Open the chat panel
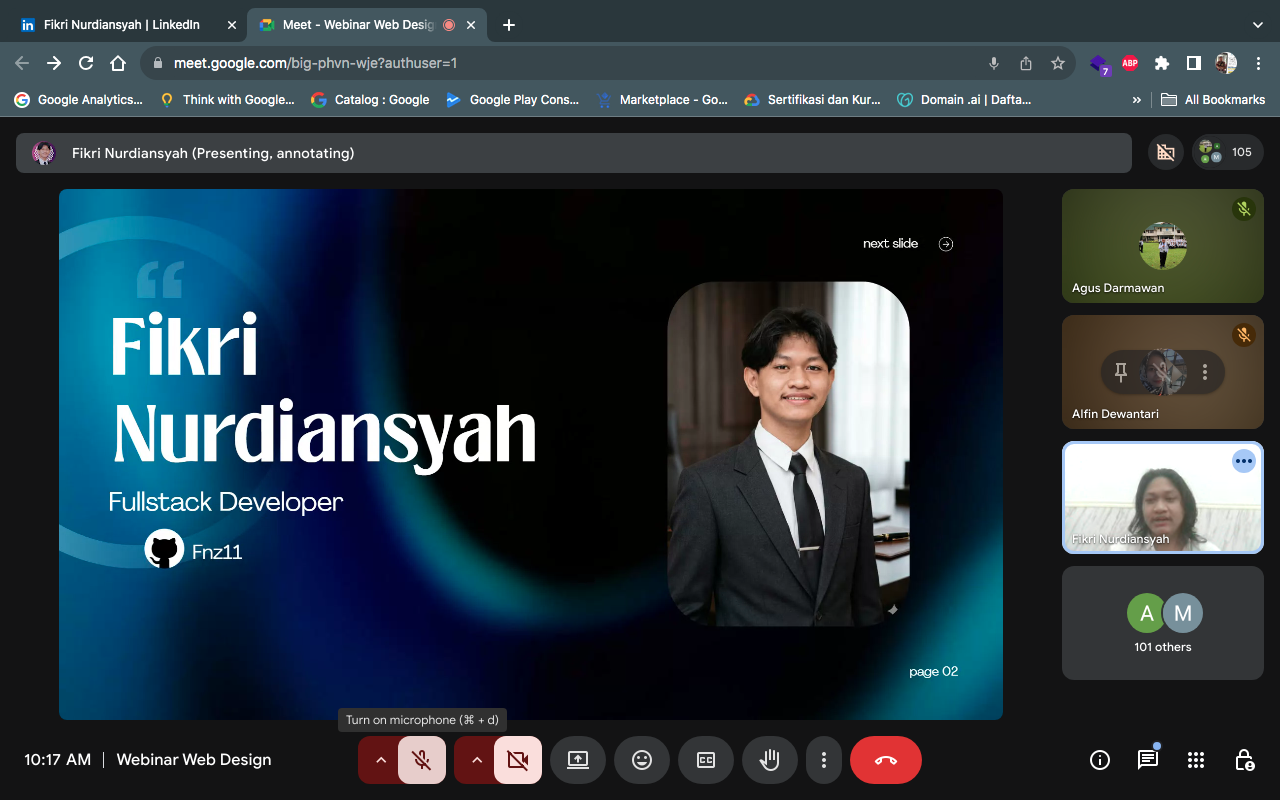 pos(1148,760)
